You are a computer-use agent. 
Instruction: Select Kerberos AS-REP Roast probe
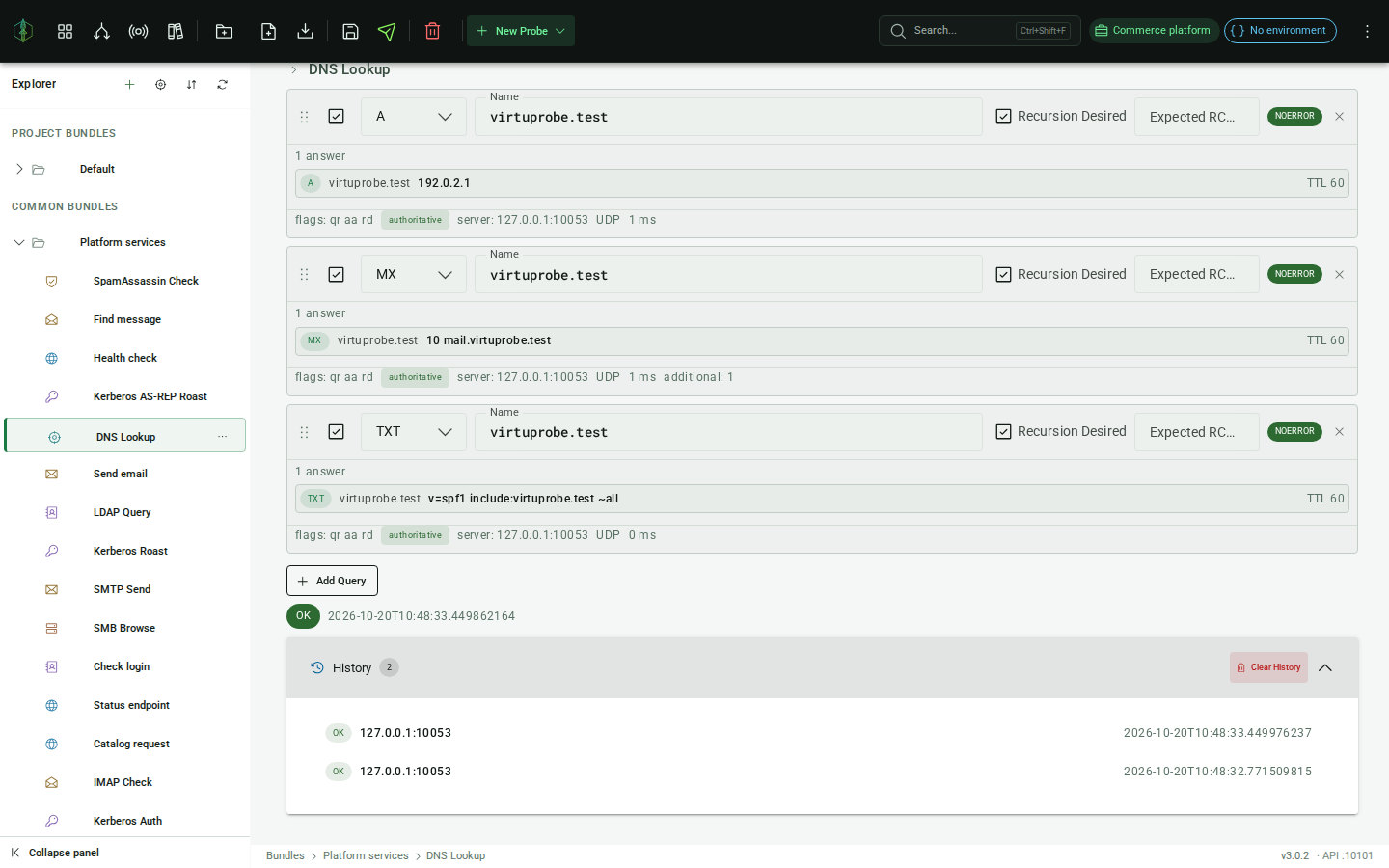tap(150, 396)
